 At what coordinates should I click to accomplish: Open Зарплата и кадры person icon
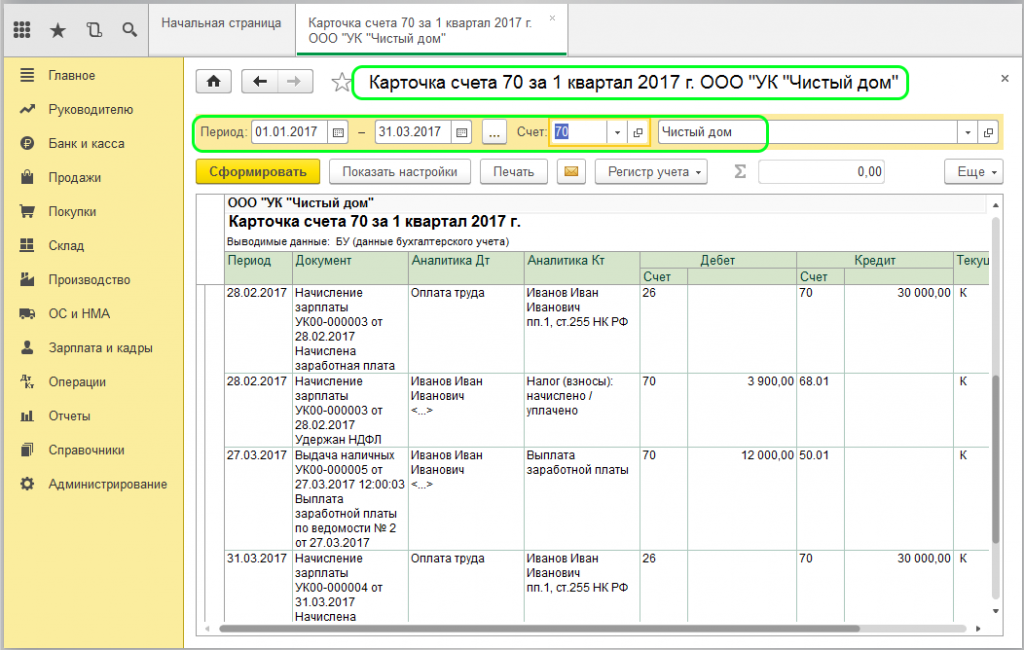(27, 348)
